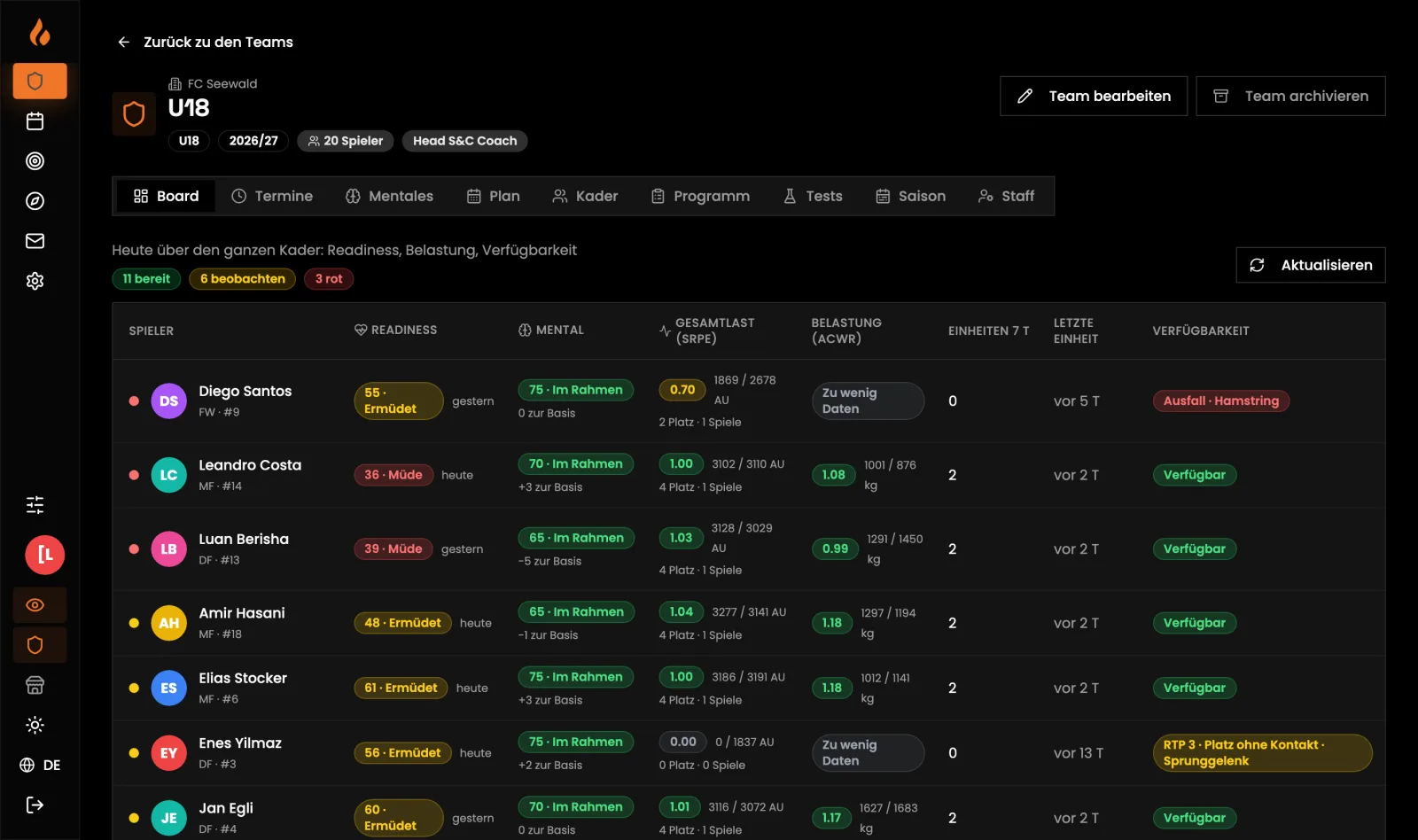
Task: Click the sliders adjustments icon in sidebar
Action: [x=35, y=505]
